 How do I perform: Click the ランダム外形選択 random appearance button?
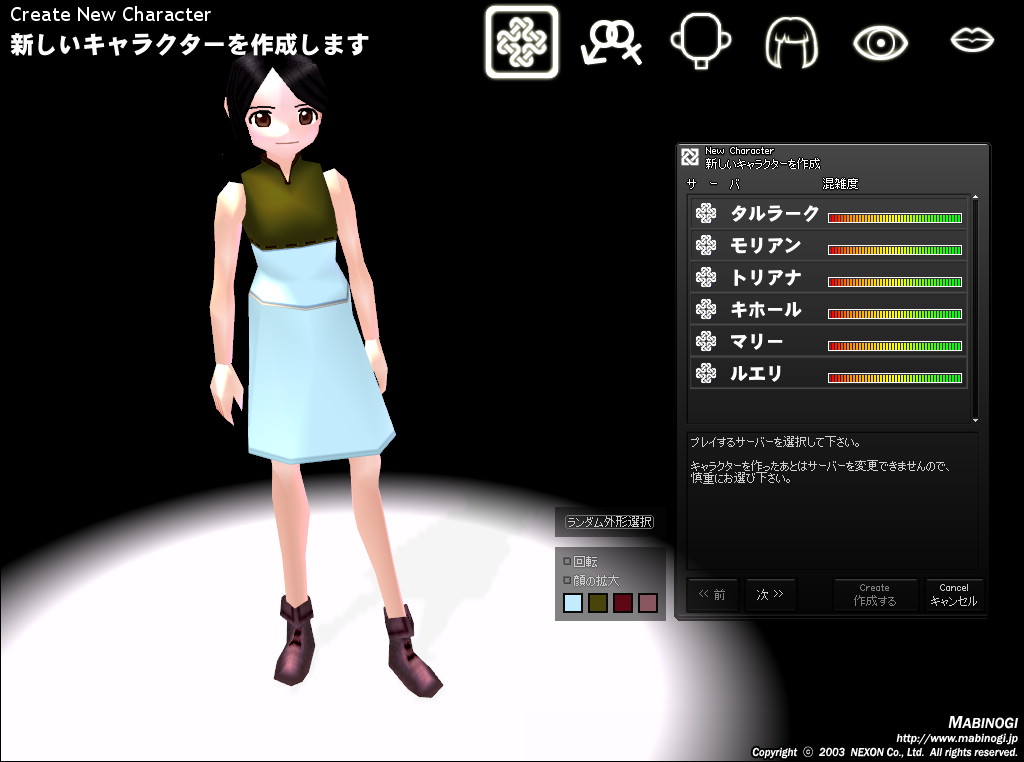point(609,522)
